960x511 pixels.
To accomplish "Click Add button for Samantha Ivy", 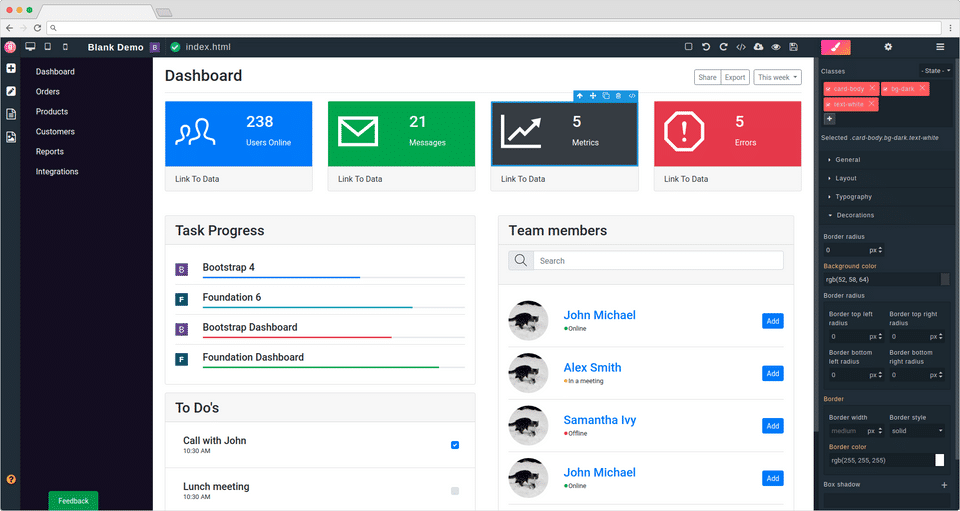I will [x=773, y=426].
